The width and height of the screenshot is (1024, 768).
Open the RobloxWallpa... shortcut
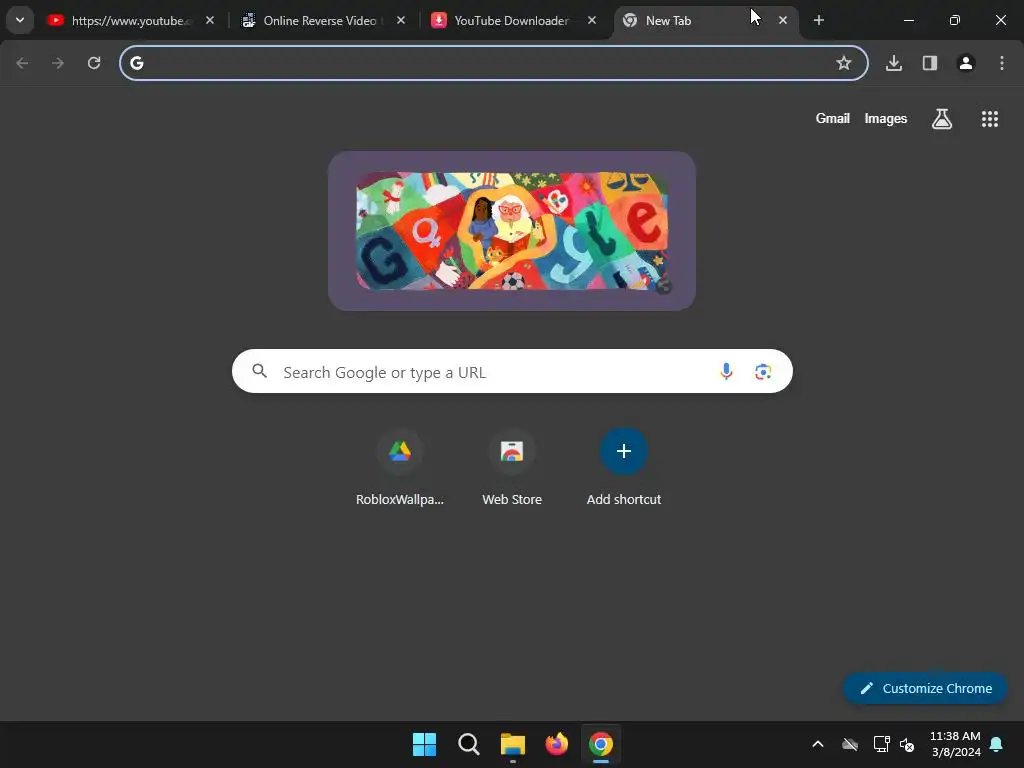[x=400, y=468]
